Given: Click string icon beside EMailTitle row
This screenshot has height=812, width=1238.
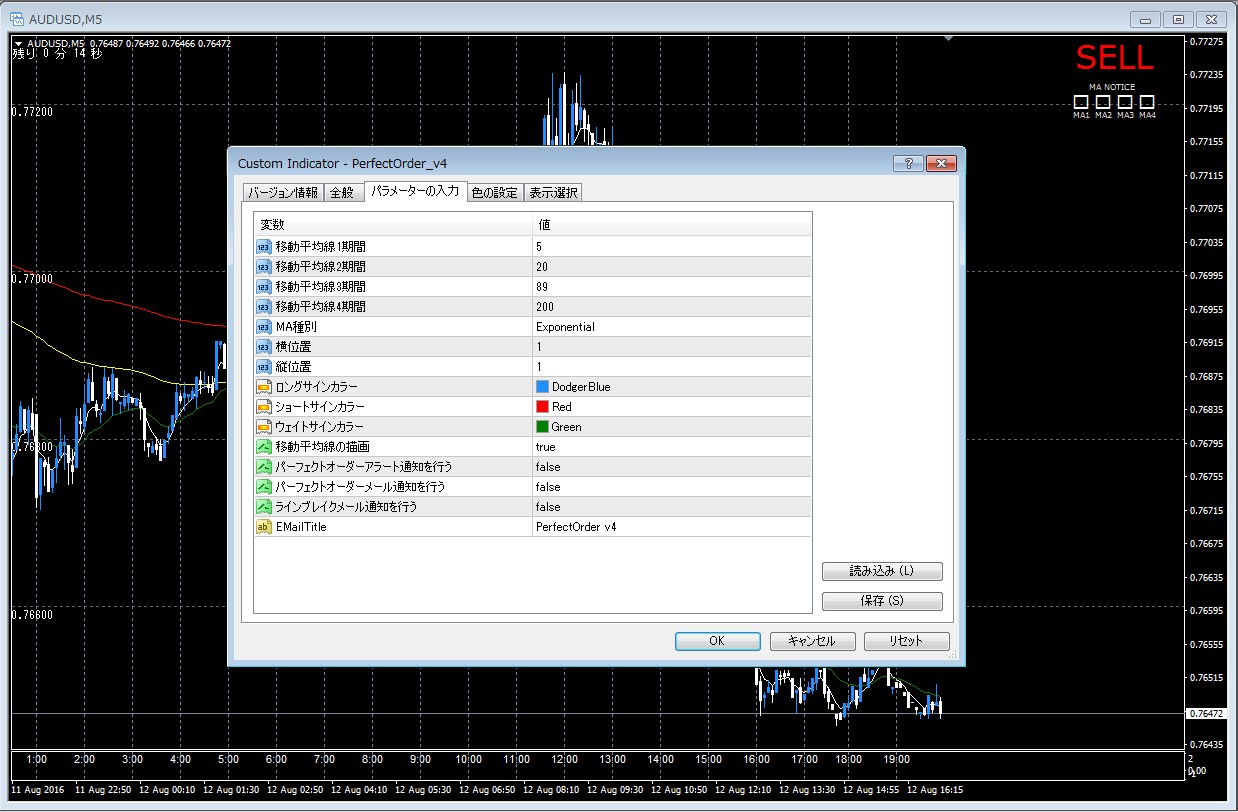Looking at the screenshot, I should pyautogui.click(x=264, y=526).
